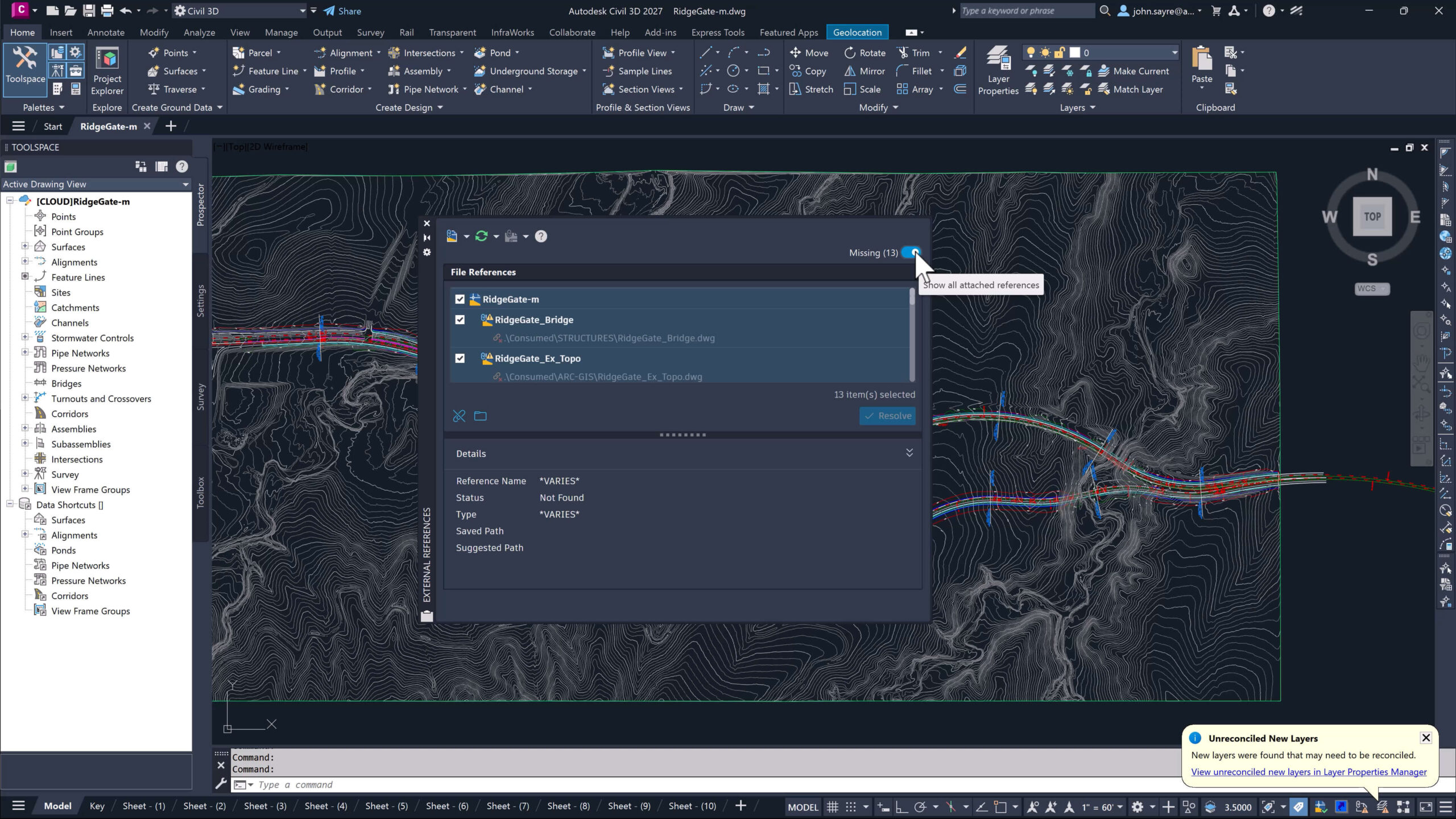The image size is (1456, 819).
Task: Click the detach reference icon beside the folder icon
Action: point(459,416)
